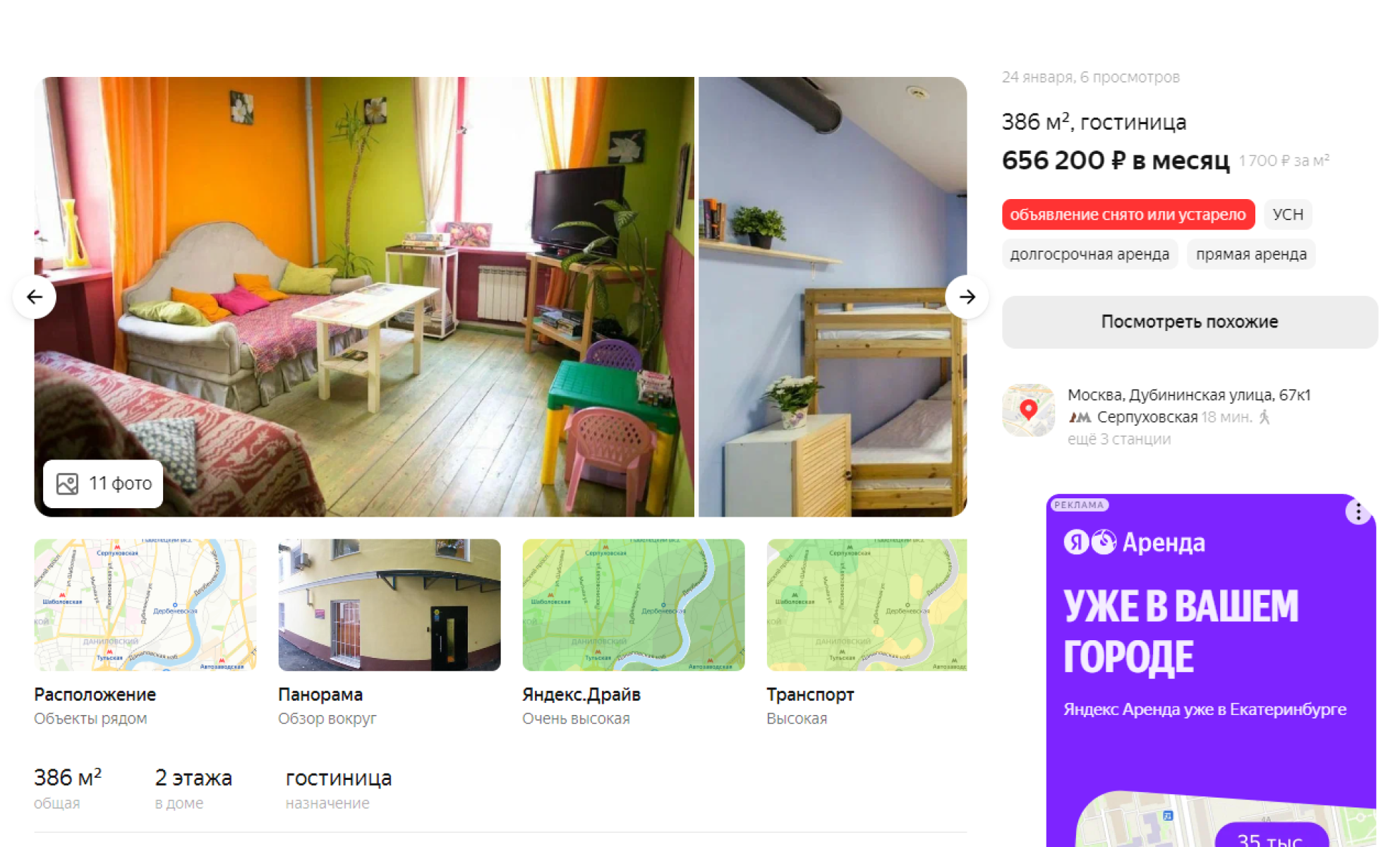
Task: Go to the previous photo with left arrow
Action: point(35,297)
